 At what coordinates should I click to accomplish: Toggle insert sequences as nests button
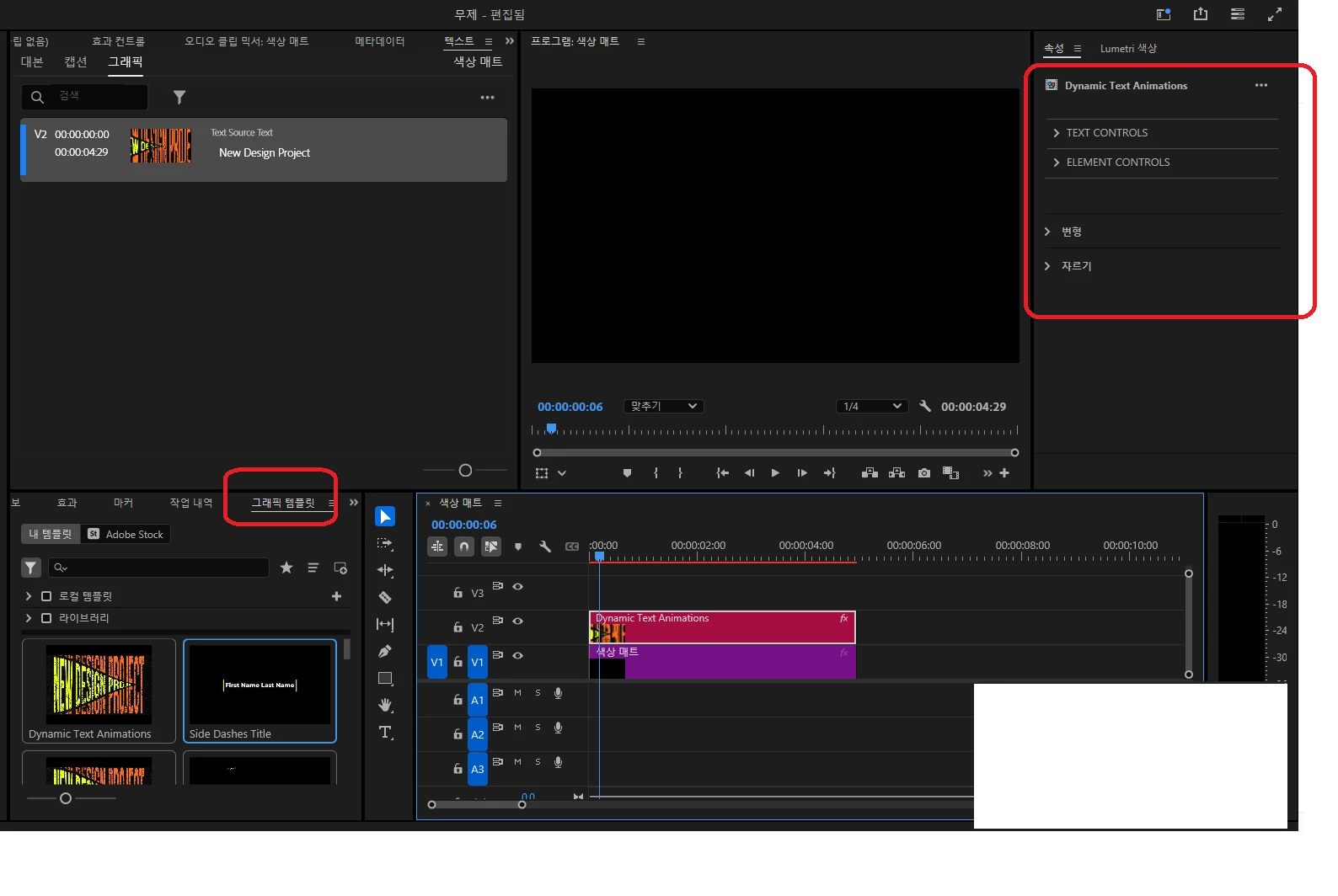pyautogui.click(x=437, y=547)
